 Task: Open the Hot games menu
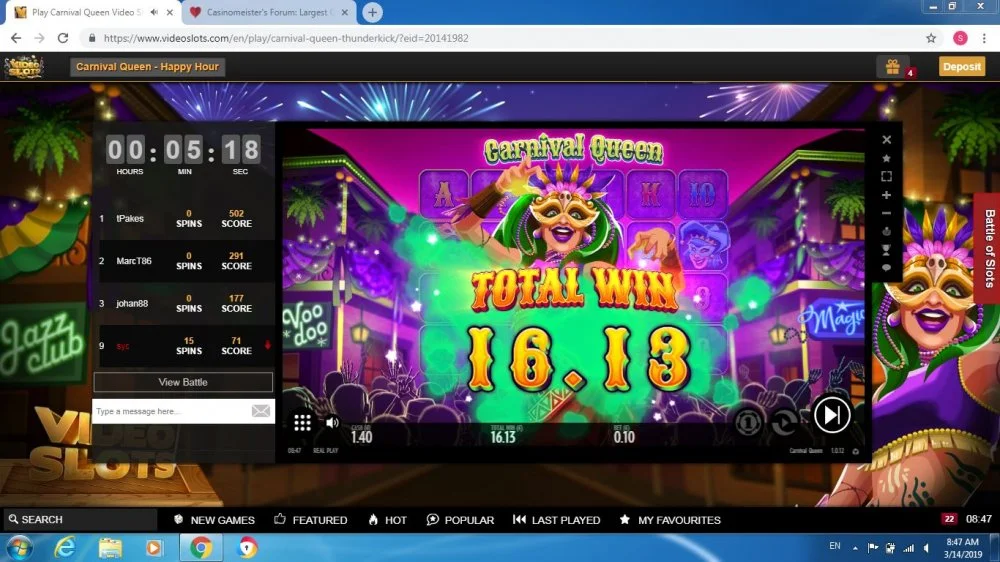click(387, 520)
